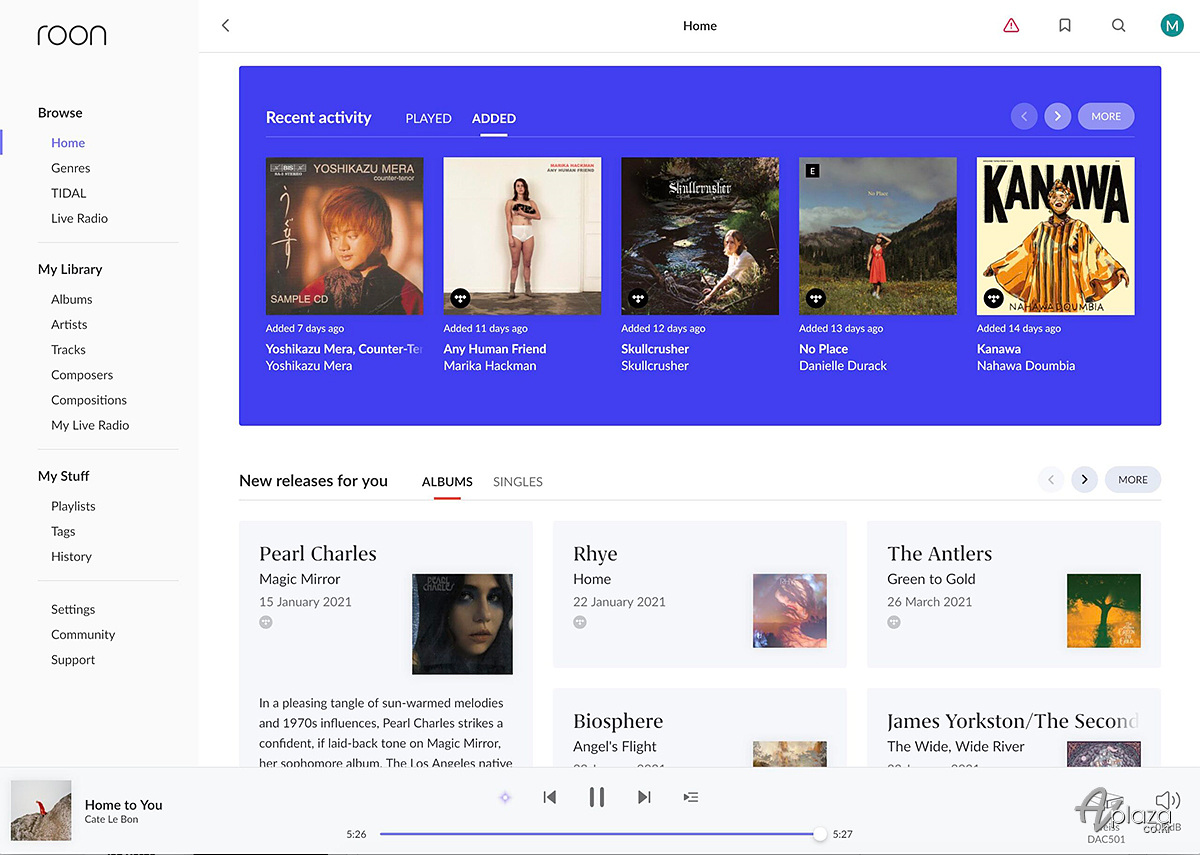The height and width of the screenshot is (855, 1200).
Task: Click artist link Danielle Durack
Action: 843,366
